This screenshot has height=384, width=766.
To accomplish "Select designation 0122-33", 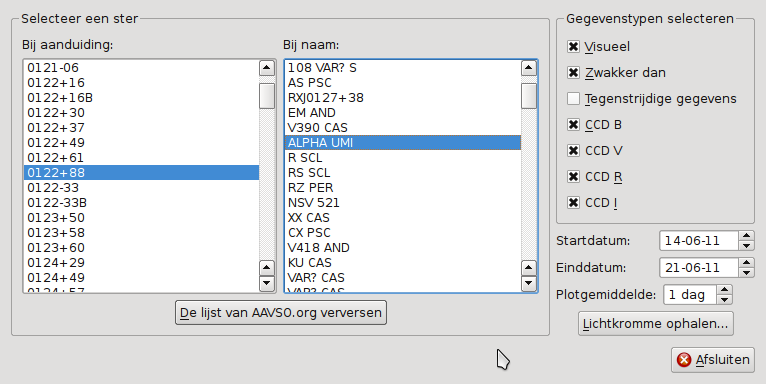I will pos(141,188).
